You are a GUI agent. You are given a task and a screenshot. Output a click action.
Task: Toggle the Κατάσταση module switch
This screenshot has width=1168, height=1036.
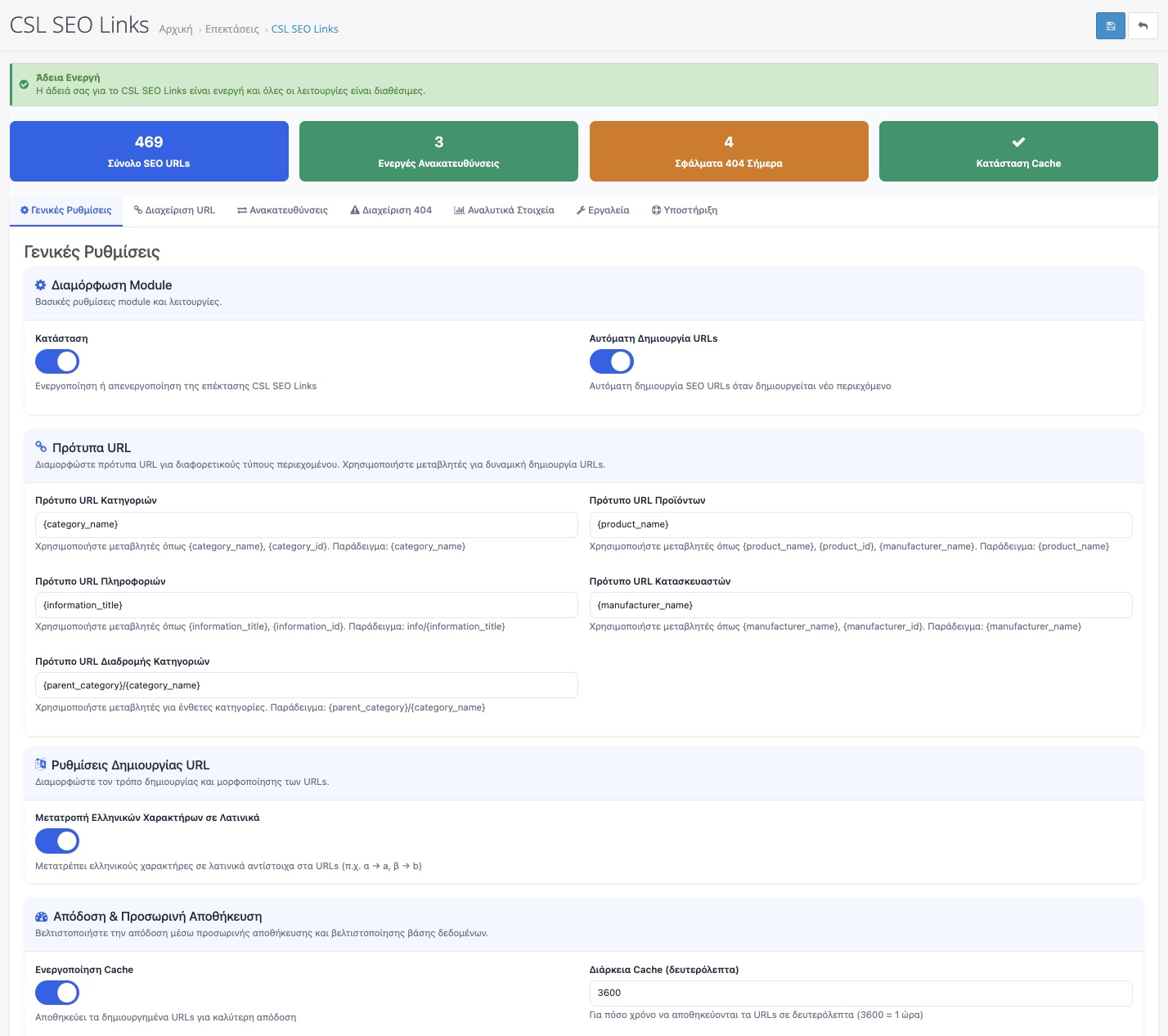pyautogui.click(x=57, y=361)
